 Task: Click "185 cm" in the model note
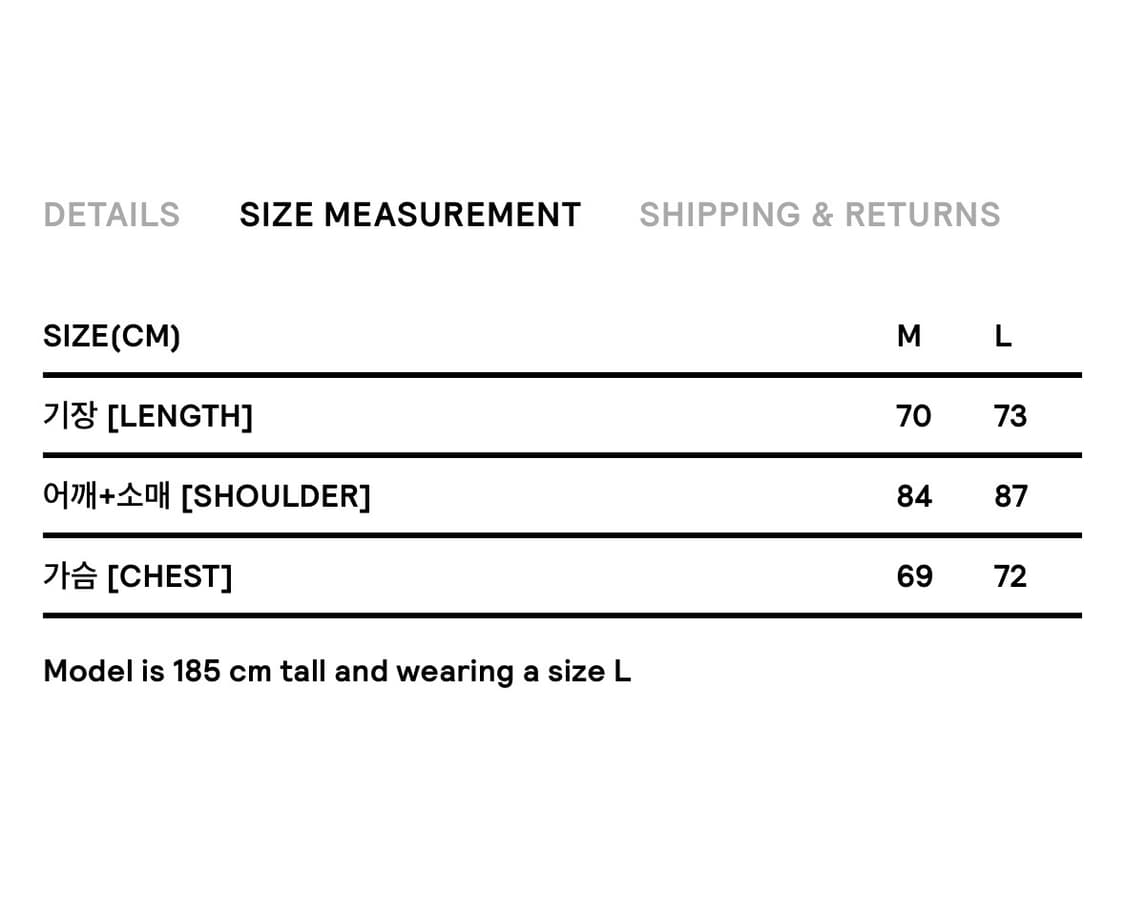coord(222,671)
